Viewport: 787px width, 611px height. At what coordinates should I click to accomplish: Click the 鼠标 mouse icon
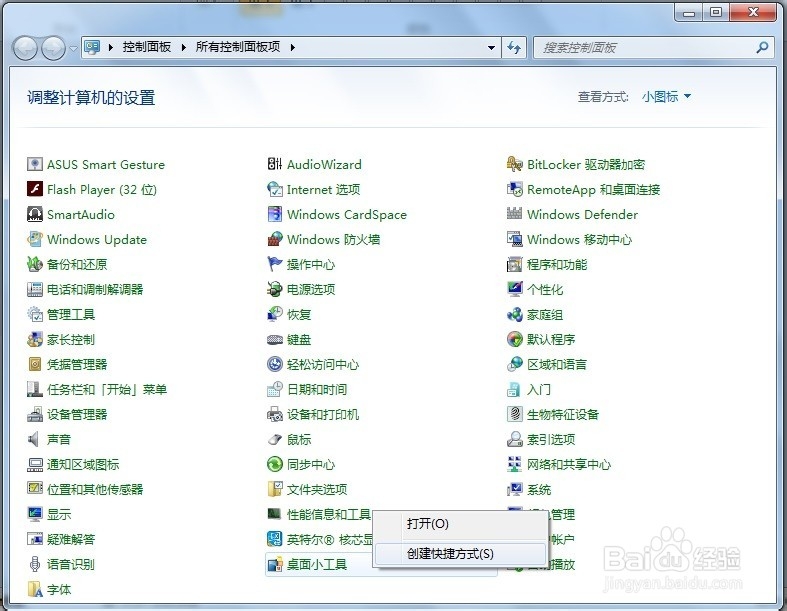point(275,439)
